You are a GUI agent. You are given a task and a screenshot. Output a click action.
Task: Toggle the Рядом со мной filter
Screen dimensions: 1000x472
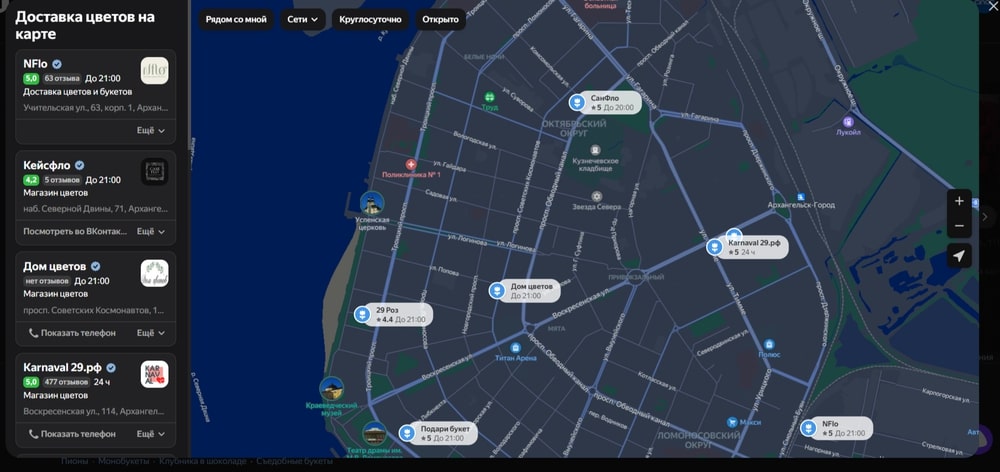[236, 19]
